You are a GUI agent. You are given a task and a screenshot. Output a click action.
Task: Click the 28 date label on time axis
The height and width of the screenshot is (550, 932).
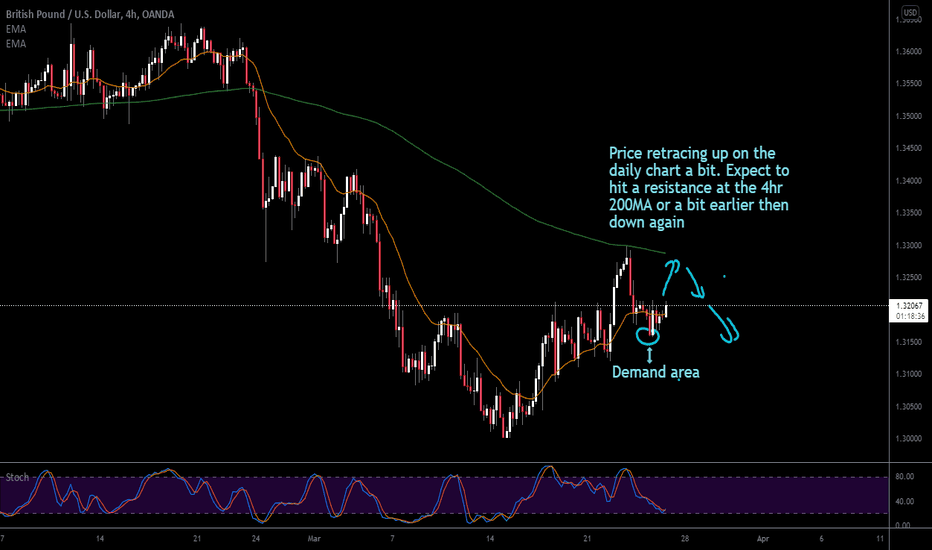[685, 539]
